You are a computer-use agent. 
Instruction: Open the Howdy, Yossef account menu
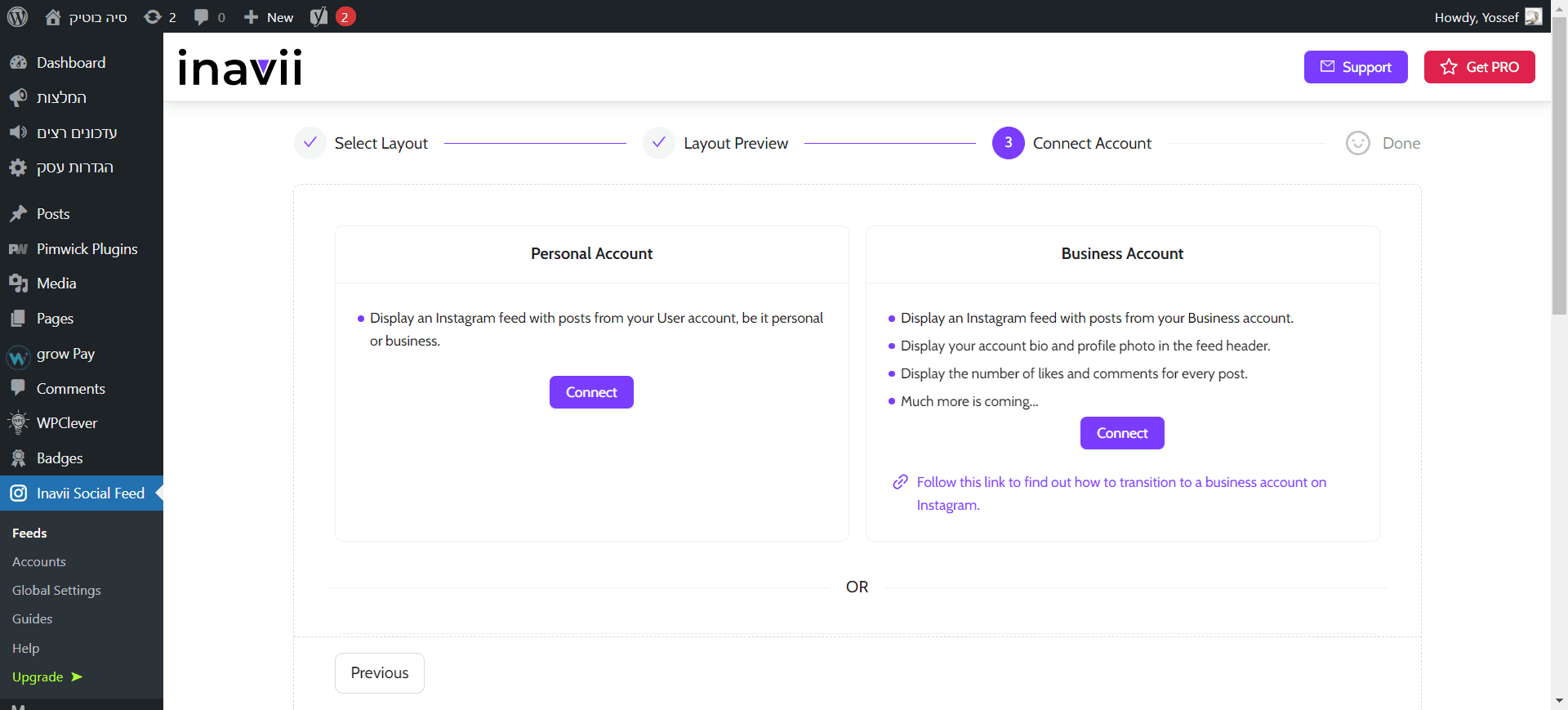pyautogui.click(x=1488, y=17)
